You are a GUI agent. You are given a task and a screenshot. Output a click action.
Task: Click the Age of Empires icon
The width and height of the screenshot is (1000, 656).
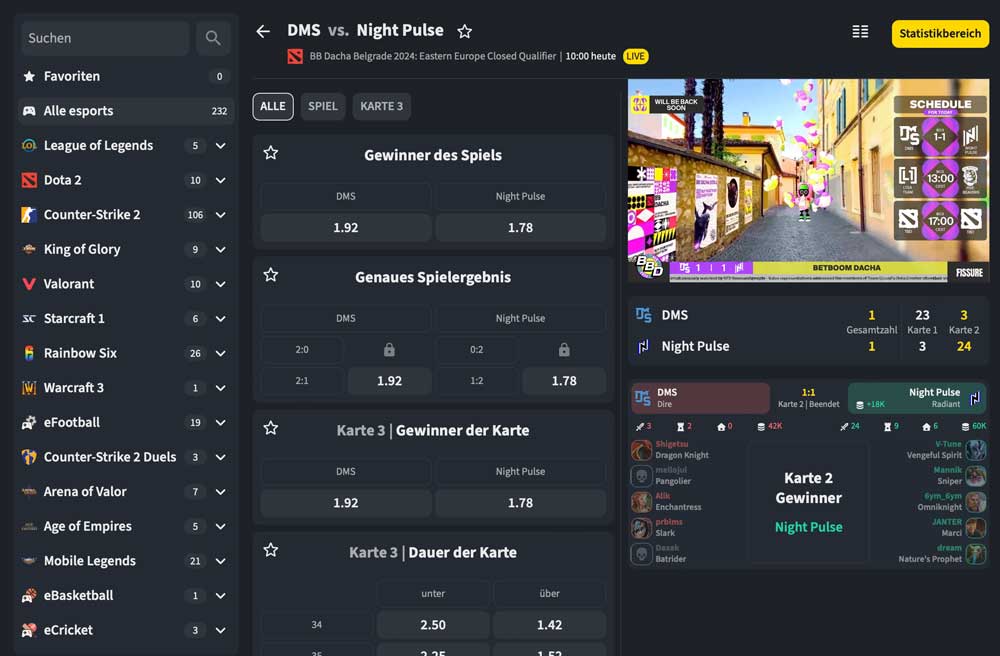tap(29, 527)
